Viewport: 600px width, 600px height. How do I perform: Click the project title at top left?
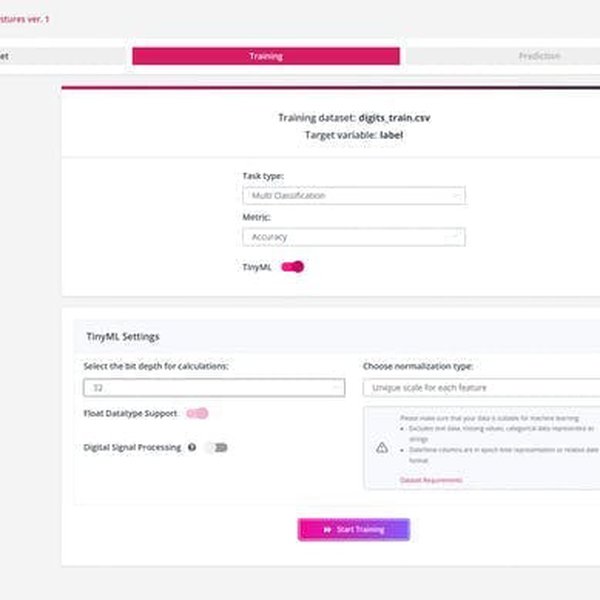24,19
